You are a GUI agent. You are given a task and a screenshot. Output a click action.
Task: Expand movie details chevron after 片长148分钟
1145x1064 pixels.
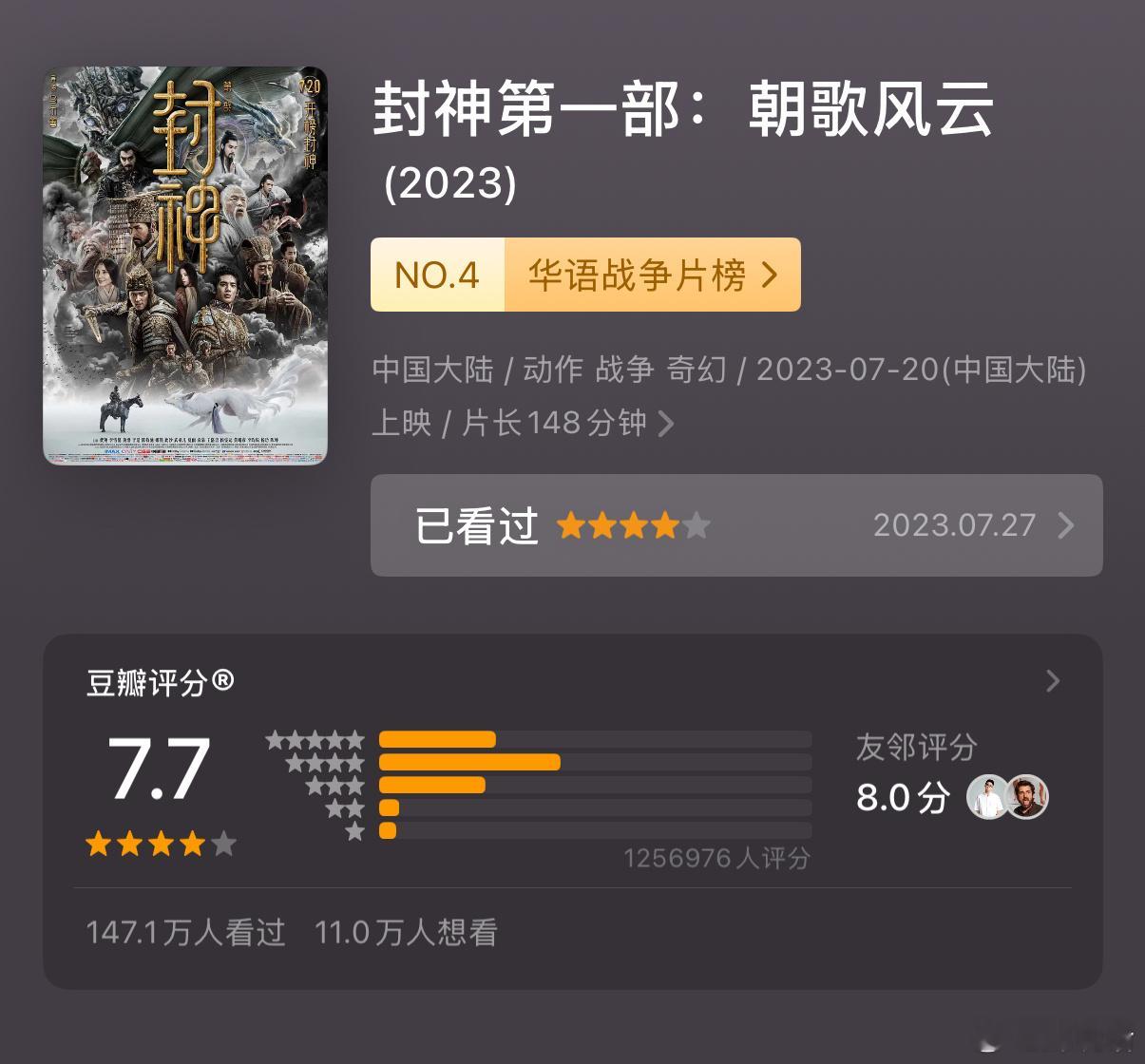tap(666, 423)
